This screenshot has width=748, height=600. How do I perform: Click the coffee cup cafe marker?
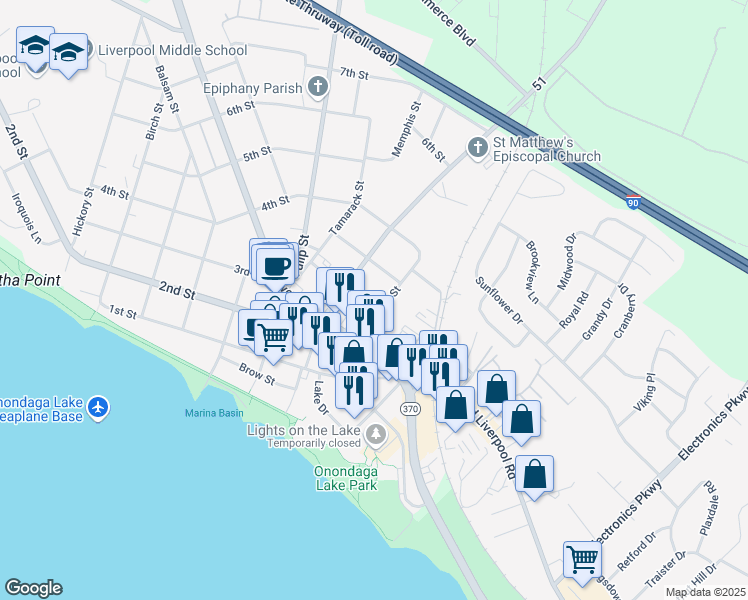[276, 266]
